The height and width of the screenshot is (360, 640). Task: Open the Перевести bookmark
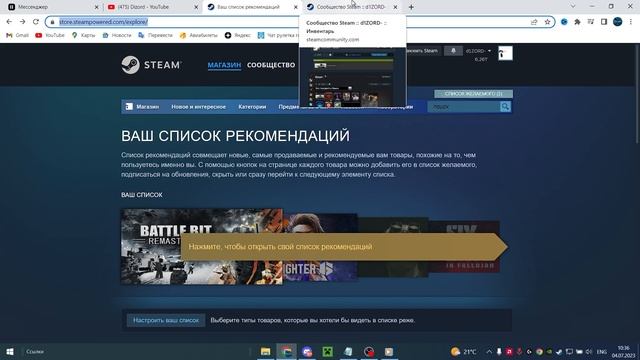(x=156, y=36)
